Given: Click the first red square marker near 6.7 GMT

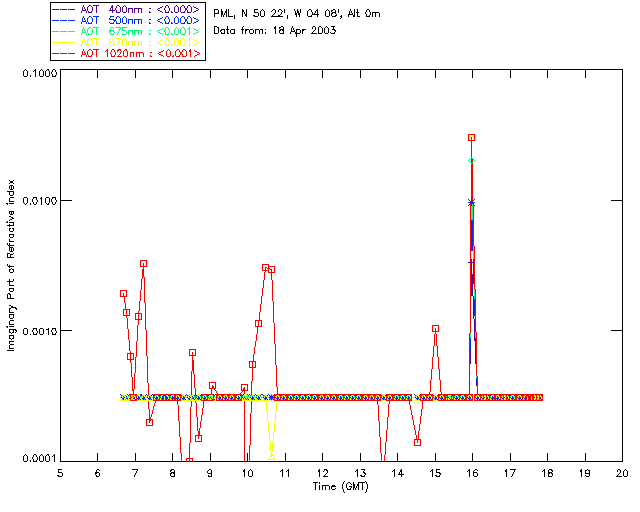Looking at the screenshot, I should point(123,294).
